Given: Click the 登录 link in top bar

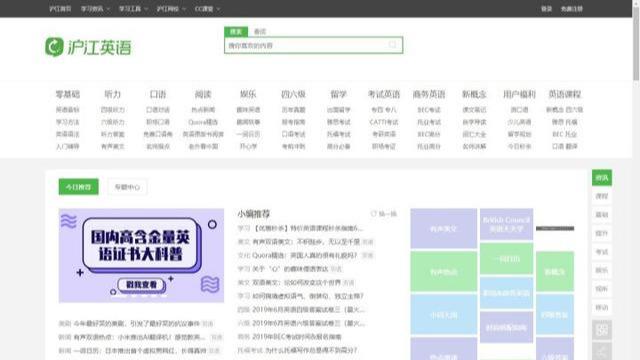Looking at the screenshot, I should (x=546, y=9).
